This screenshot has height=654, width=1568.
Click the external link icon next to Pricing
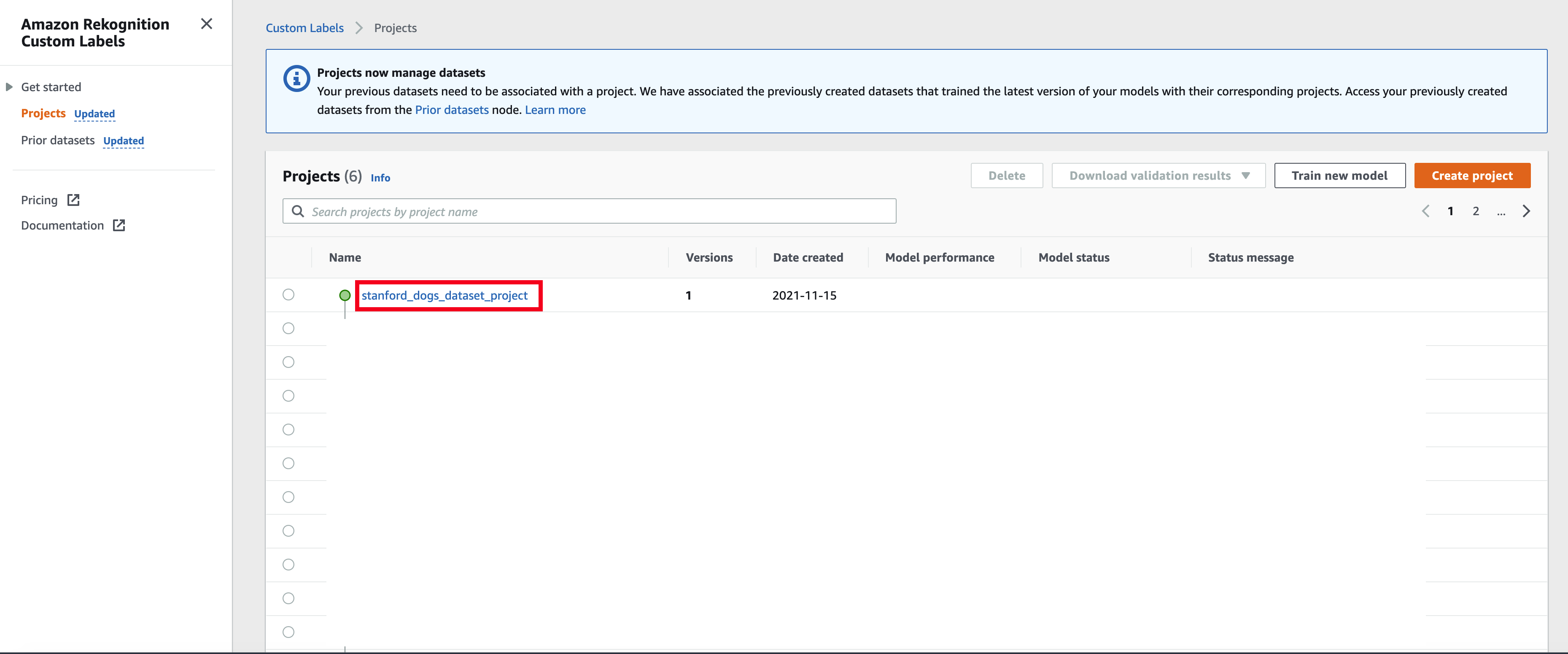tap(74, 200)
